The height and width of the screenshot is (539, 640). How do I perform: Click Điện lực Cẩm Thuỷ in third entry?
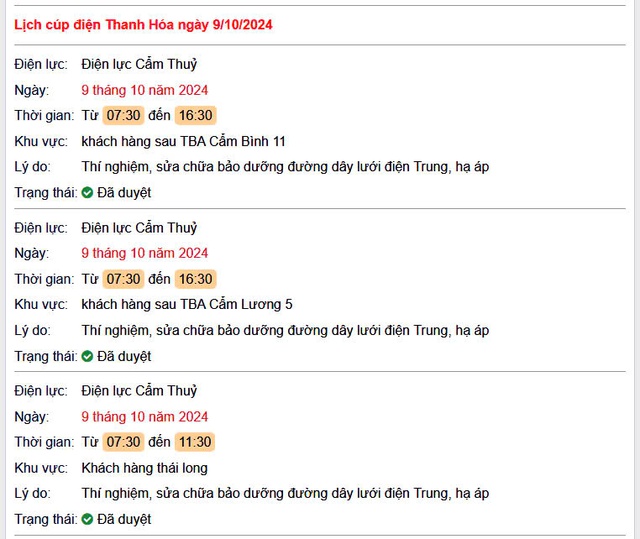coord(139,390)
